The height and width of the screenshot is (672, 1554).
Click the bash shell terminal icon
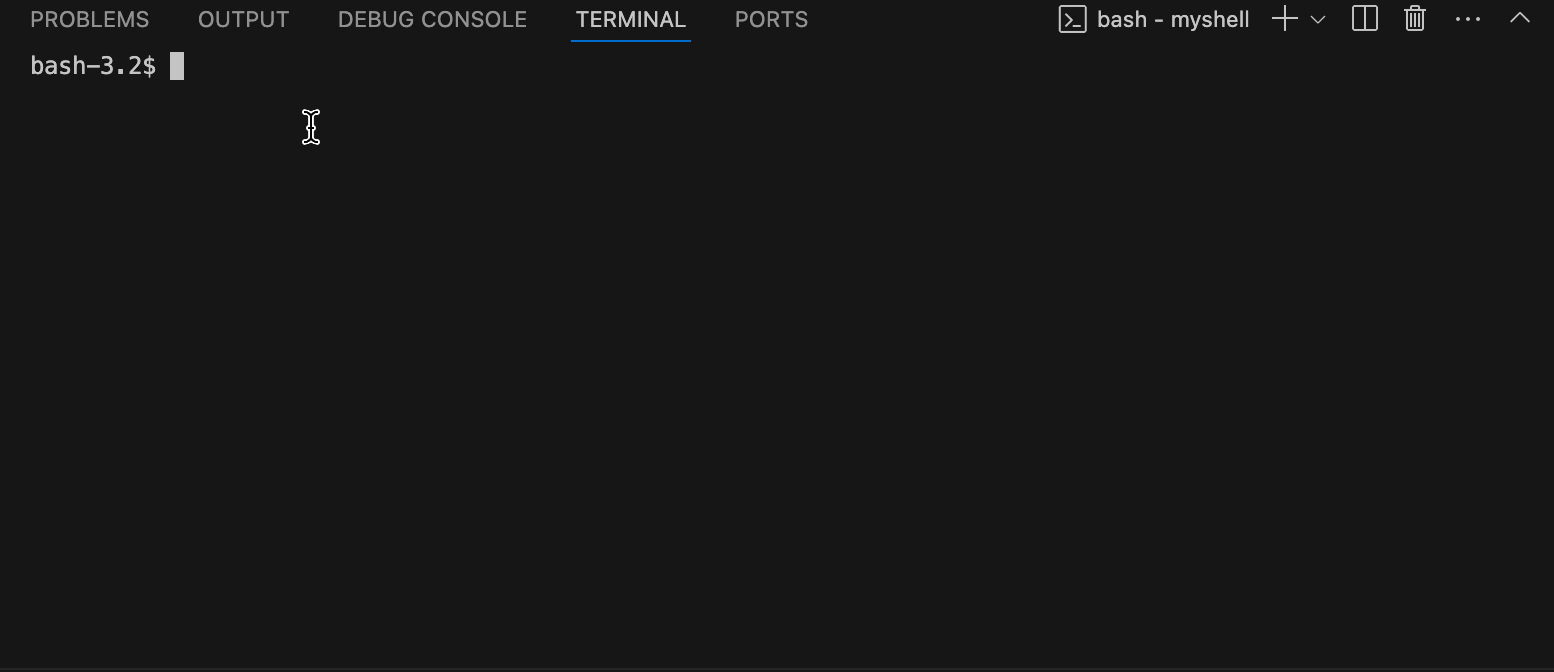[1072, 19]
